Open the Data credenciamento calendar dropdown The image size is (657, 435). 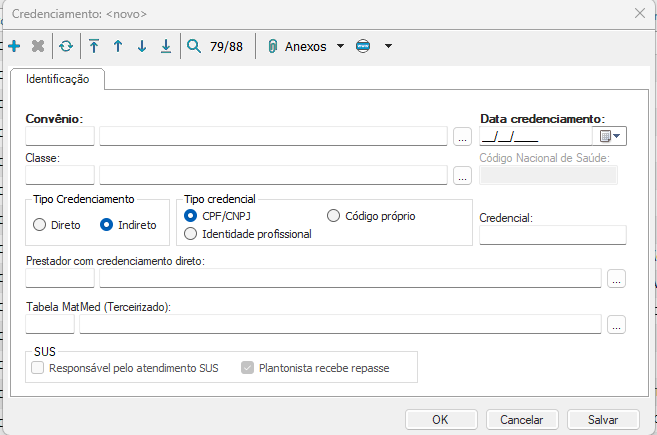click(609, 136)
